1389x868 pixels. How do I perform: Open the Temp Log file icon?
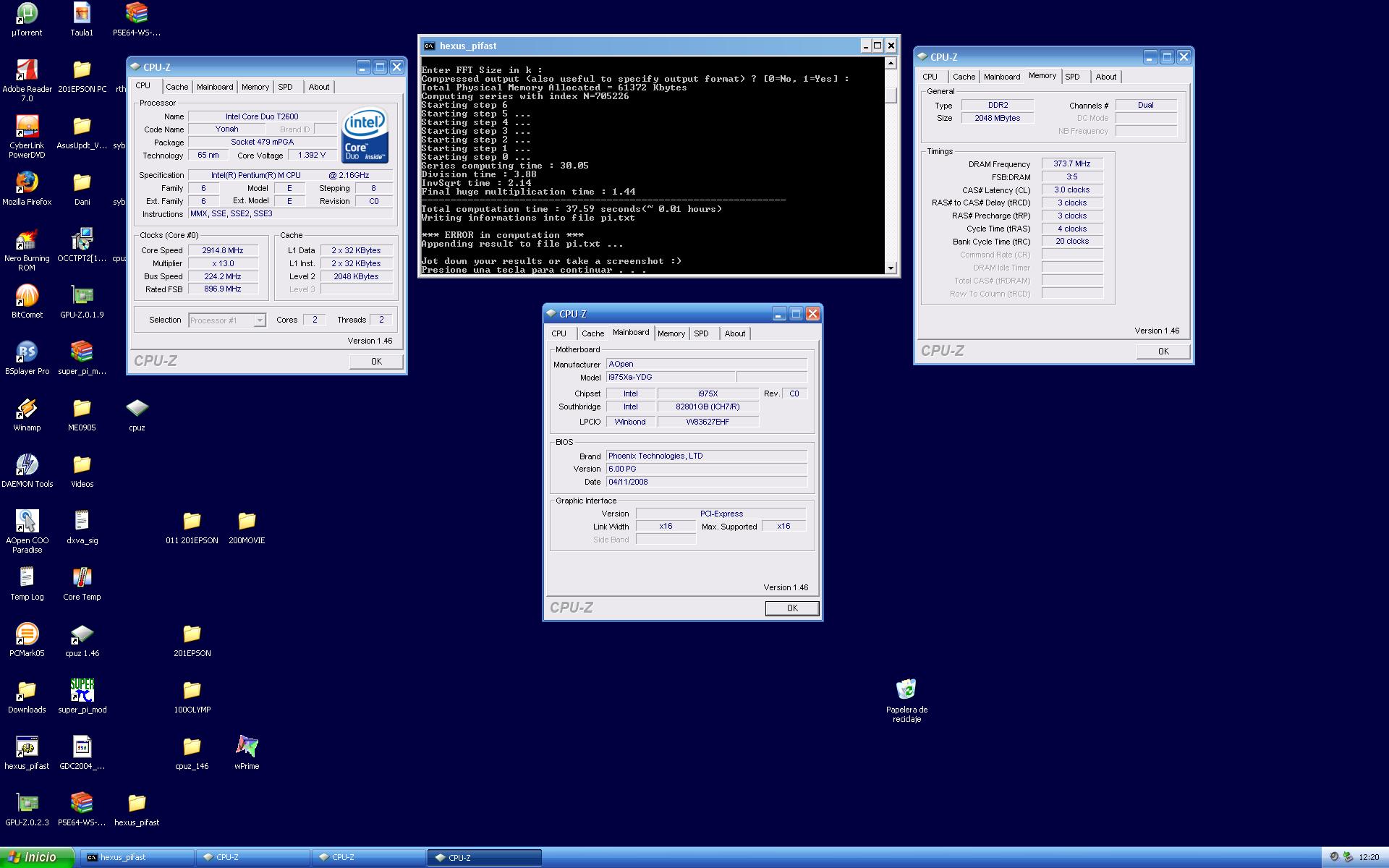pyautogui.click(x=27, y=583)
